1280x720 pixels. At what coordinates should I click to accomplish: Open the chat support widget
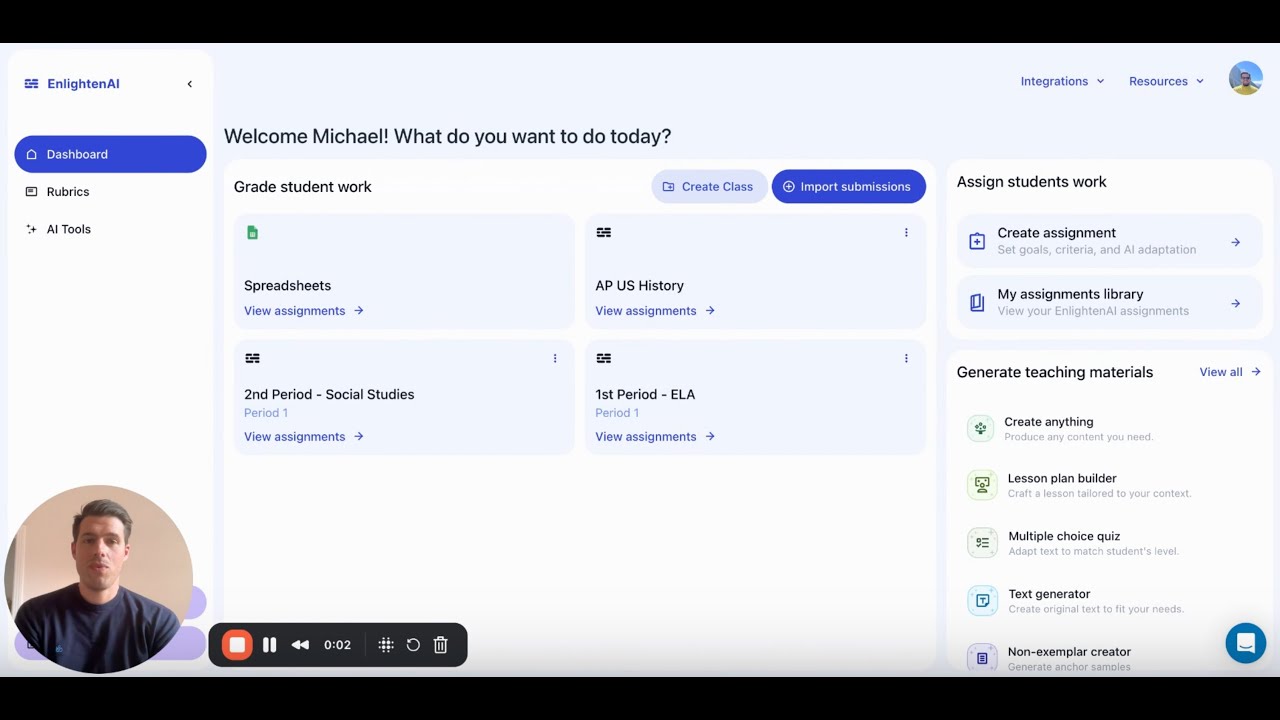tap(1246, 643)
